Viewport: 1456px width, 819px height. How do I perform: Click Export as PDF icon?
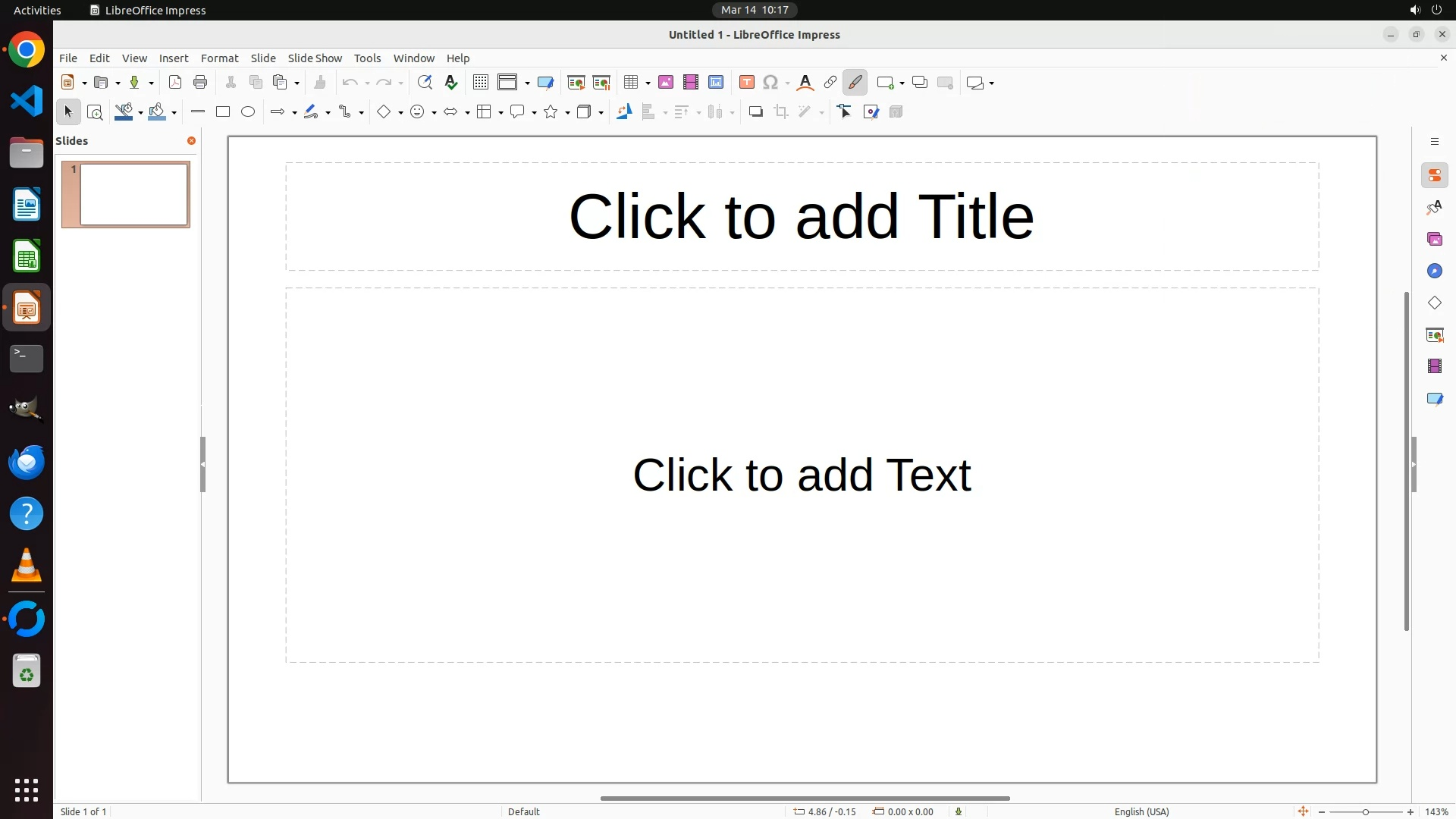pyautogui.click(x=175, y=83)
